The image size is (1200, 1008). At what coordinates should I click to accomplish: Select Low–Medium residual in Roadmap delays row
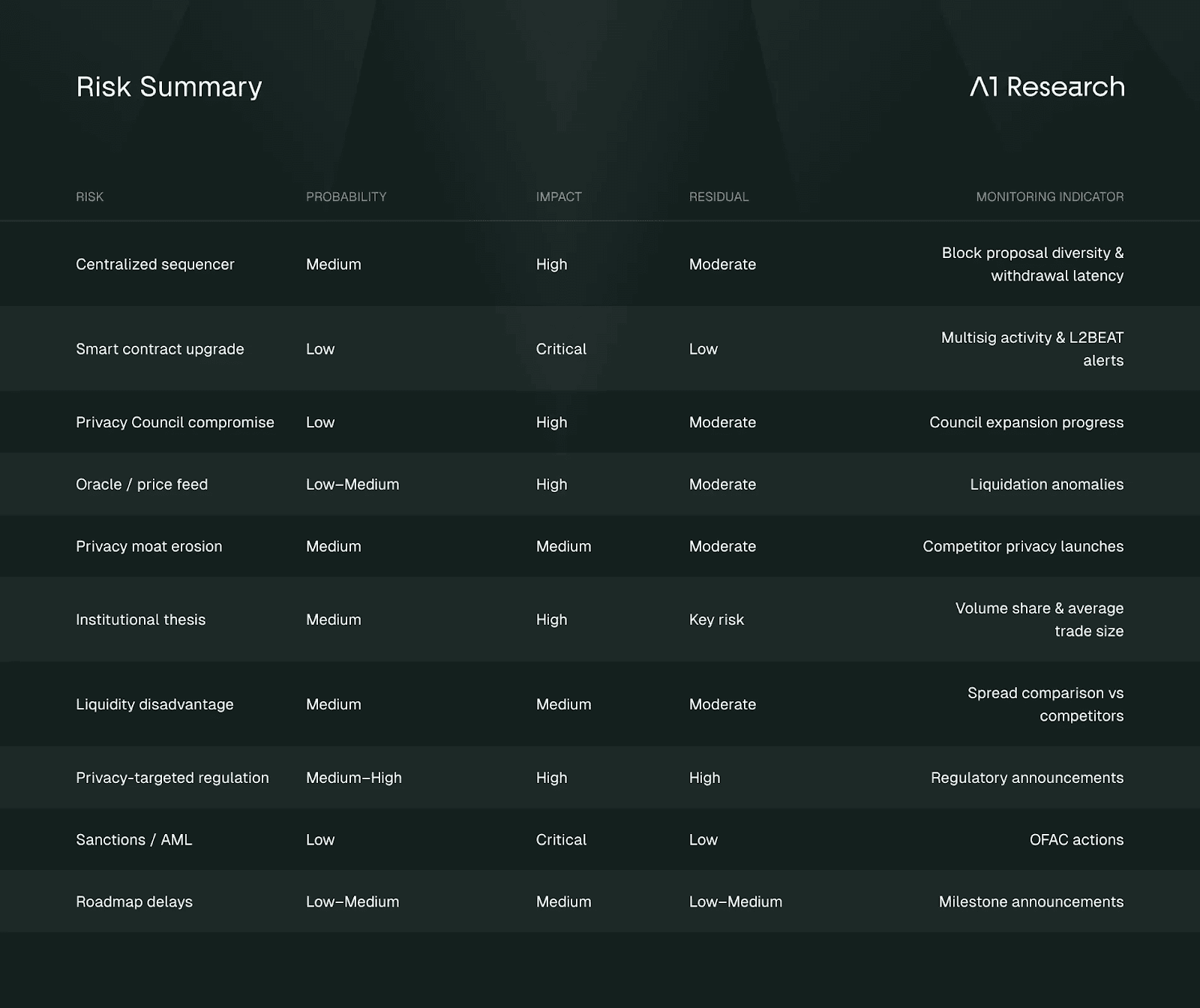[x=736, y=901]
